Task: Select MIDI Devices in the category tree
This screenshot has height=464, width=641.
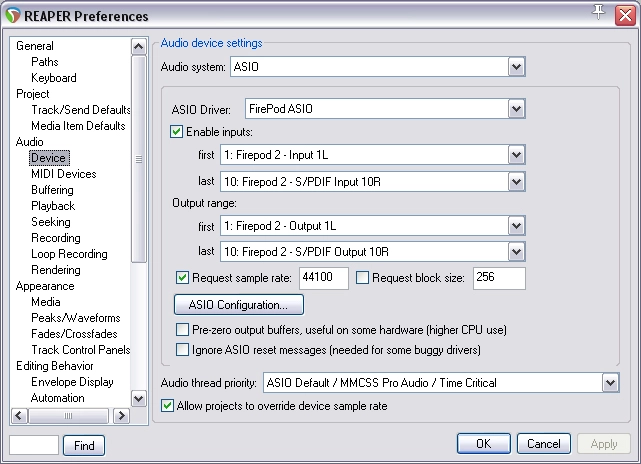Action: [x=63, y=174]
